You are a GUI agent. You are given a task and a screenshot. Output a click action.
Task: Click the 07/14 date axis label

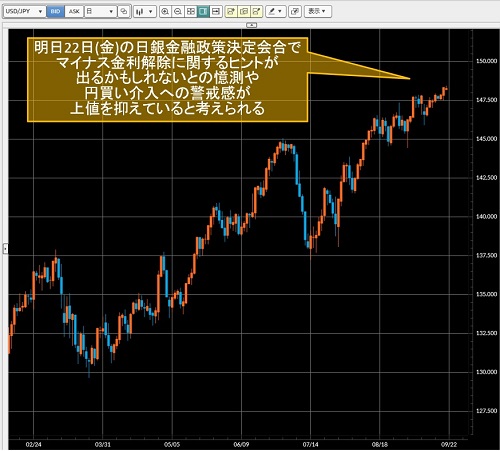310,445
